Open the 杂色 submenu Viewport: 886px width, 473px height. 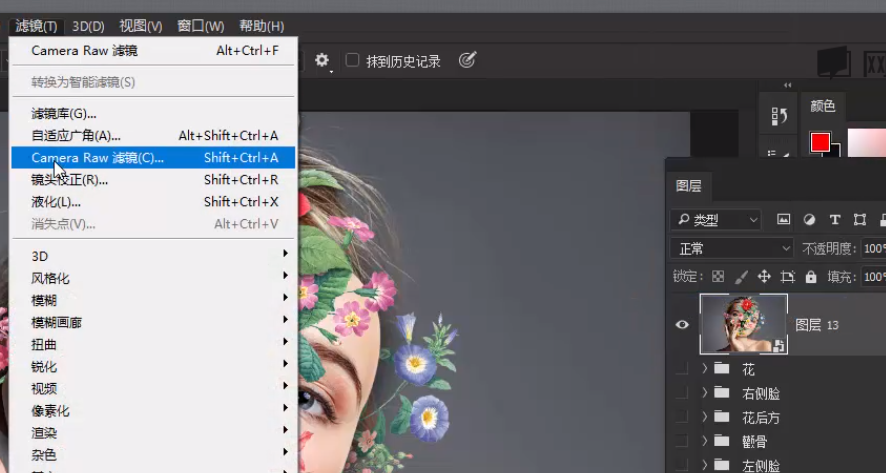tap(153, 454)
